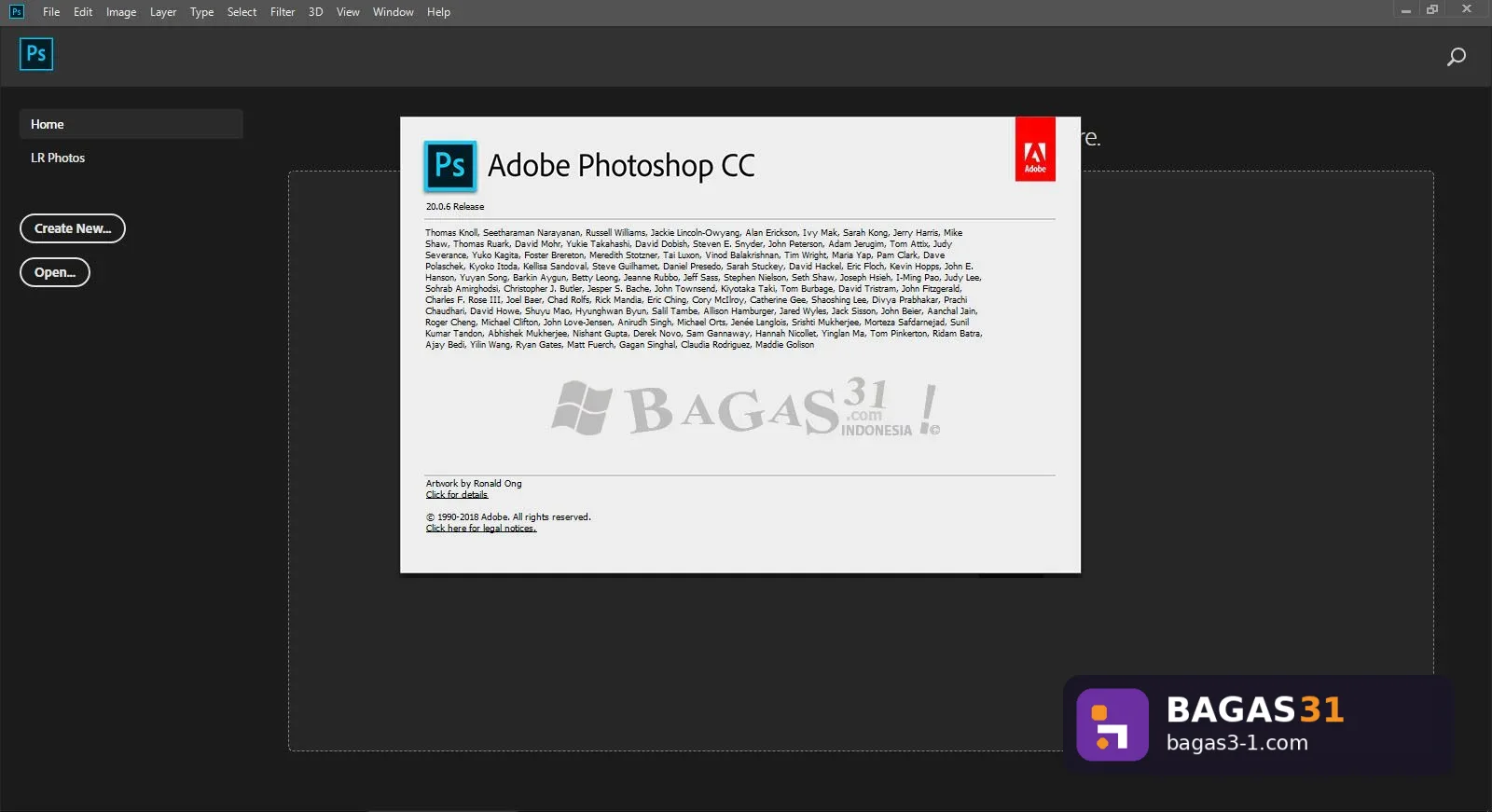Minimize the Photoshop window

(x=1405, y=10)
